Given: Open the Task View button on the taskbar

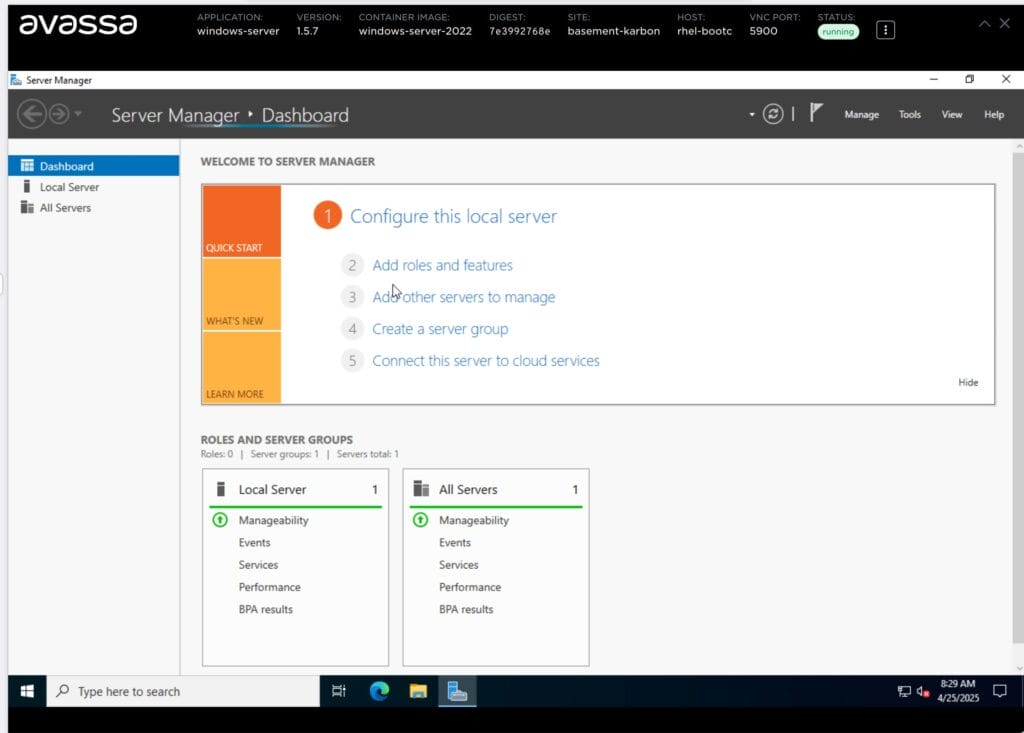Looking at the screenshot, I should pos(338,690).
